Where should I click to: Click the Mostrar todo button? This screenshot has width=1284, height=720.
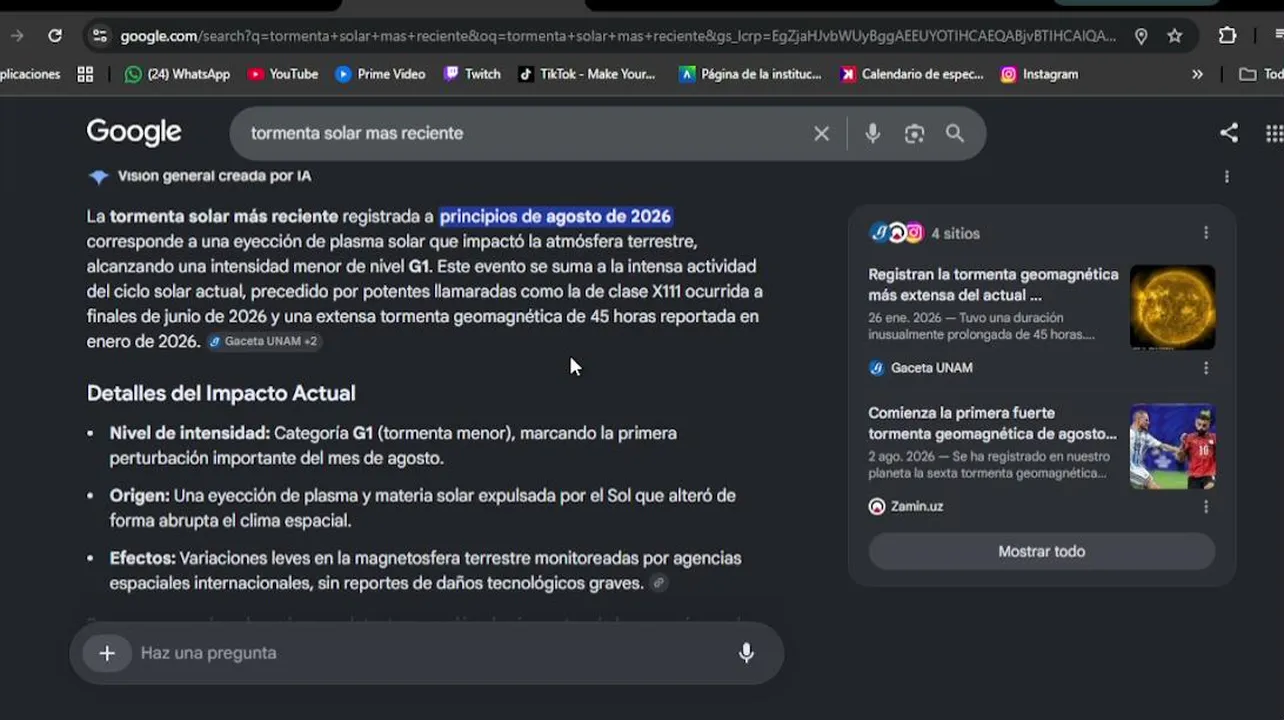click(x=1042, y=551)
